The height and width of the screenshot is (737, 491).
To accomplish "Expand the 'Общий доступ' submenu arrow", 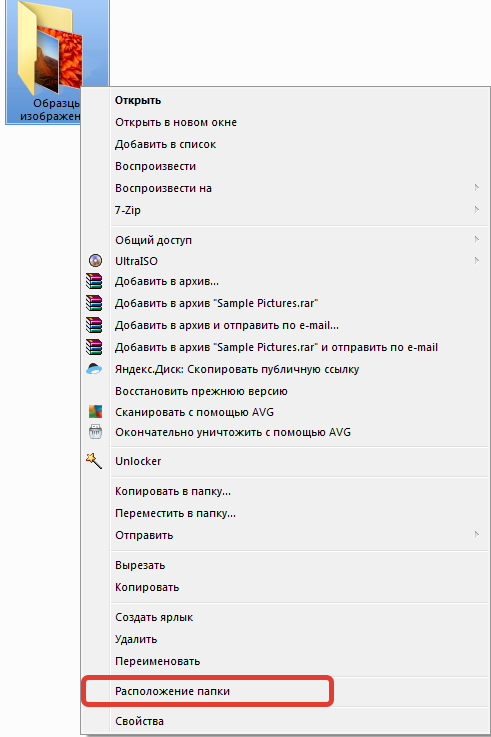I will [476, 239].
